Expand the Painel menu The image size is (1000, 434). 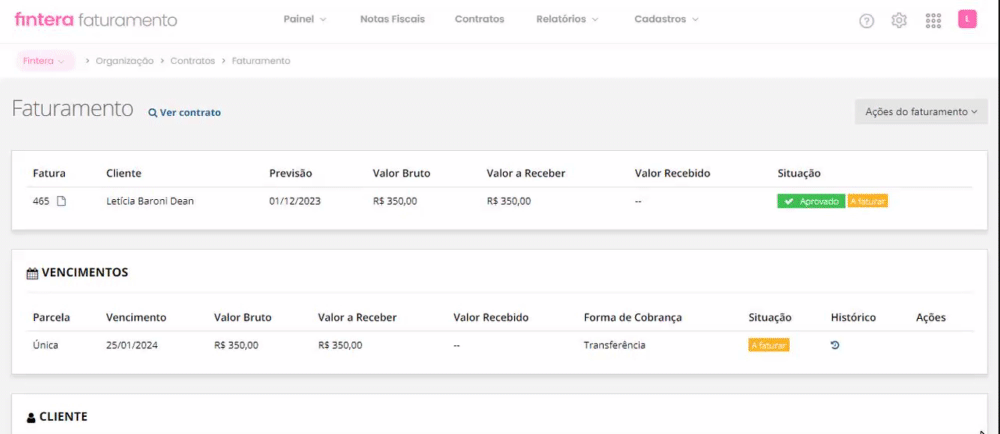tap(305, 19)
